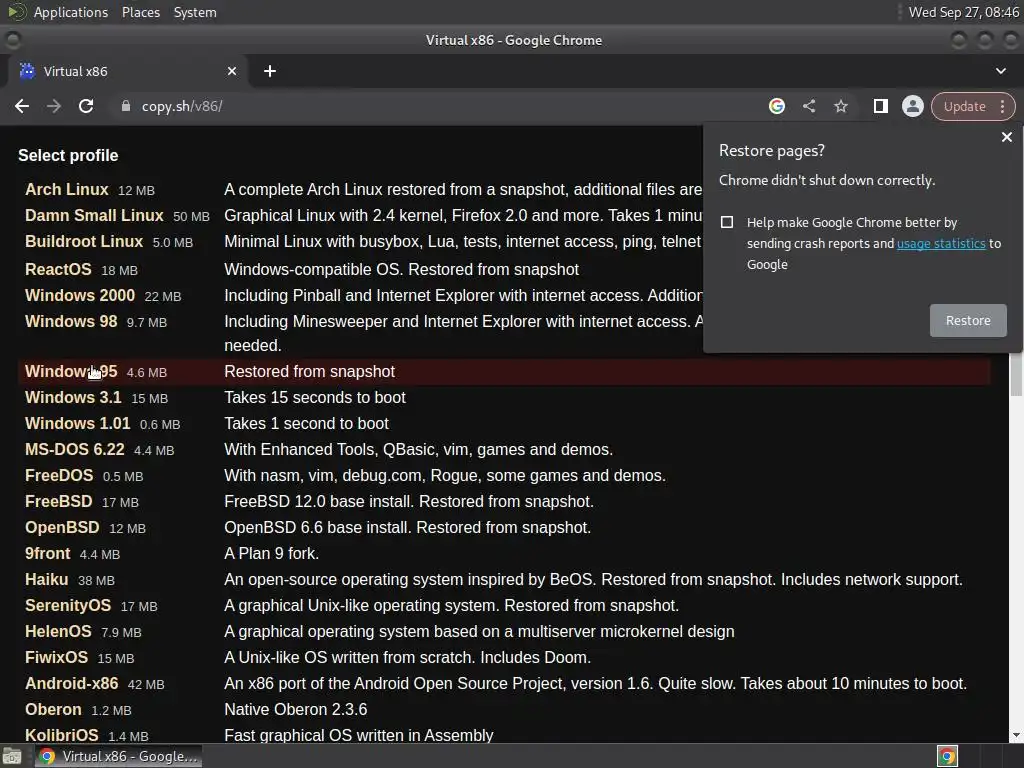Click the show desktop icon in taskbar
This screenshot has width=1024, height=768.
pos(12,756)
